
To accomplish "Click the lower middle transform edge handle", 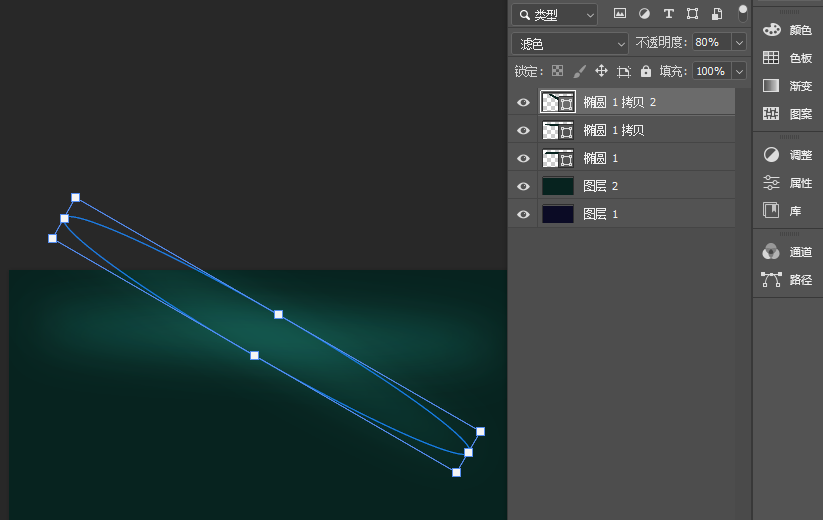I will pos(255,355).
